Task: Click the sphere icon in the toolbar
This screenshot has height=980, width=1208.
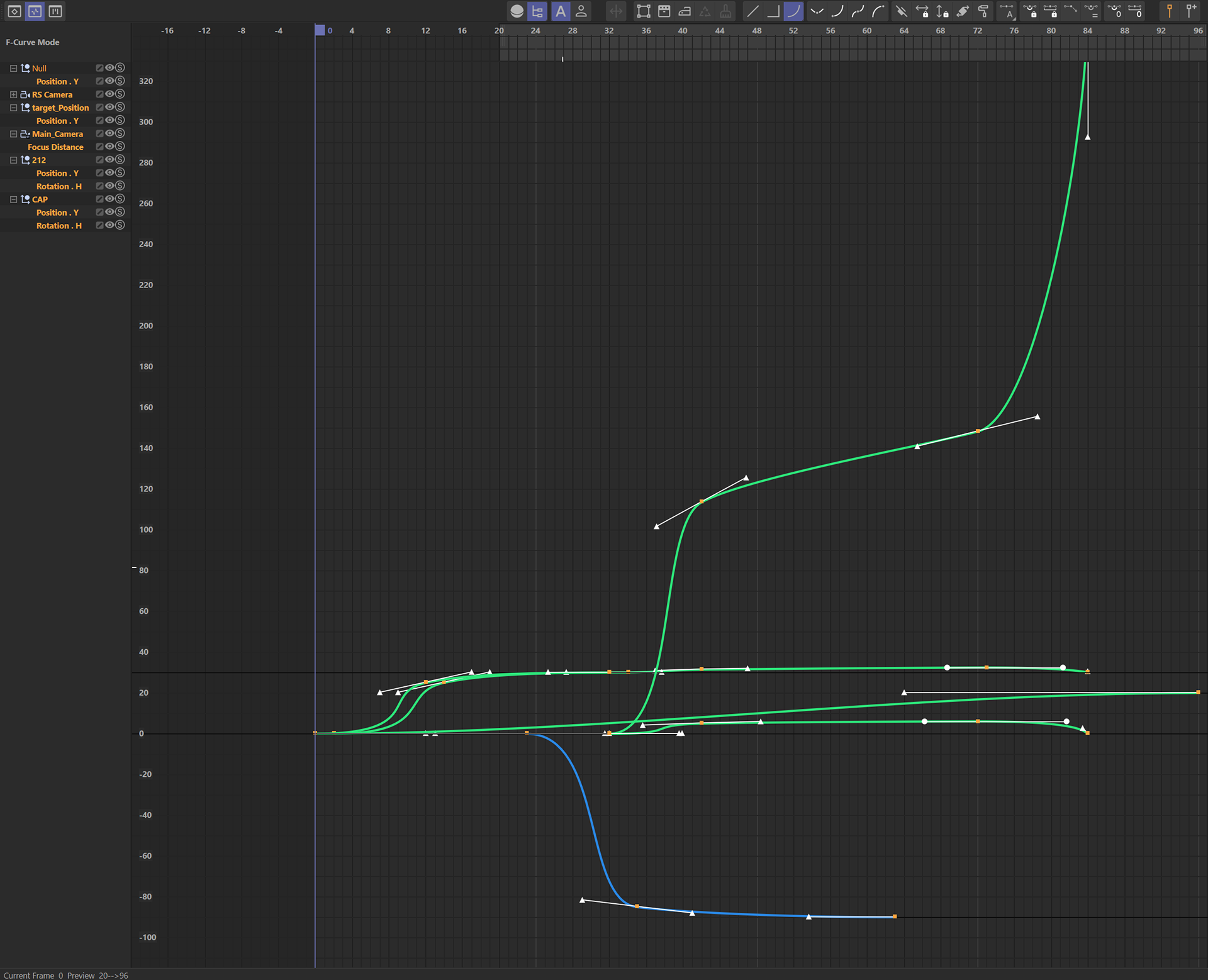Action: click(x=517, y=11)
